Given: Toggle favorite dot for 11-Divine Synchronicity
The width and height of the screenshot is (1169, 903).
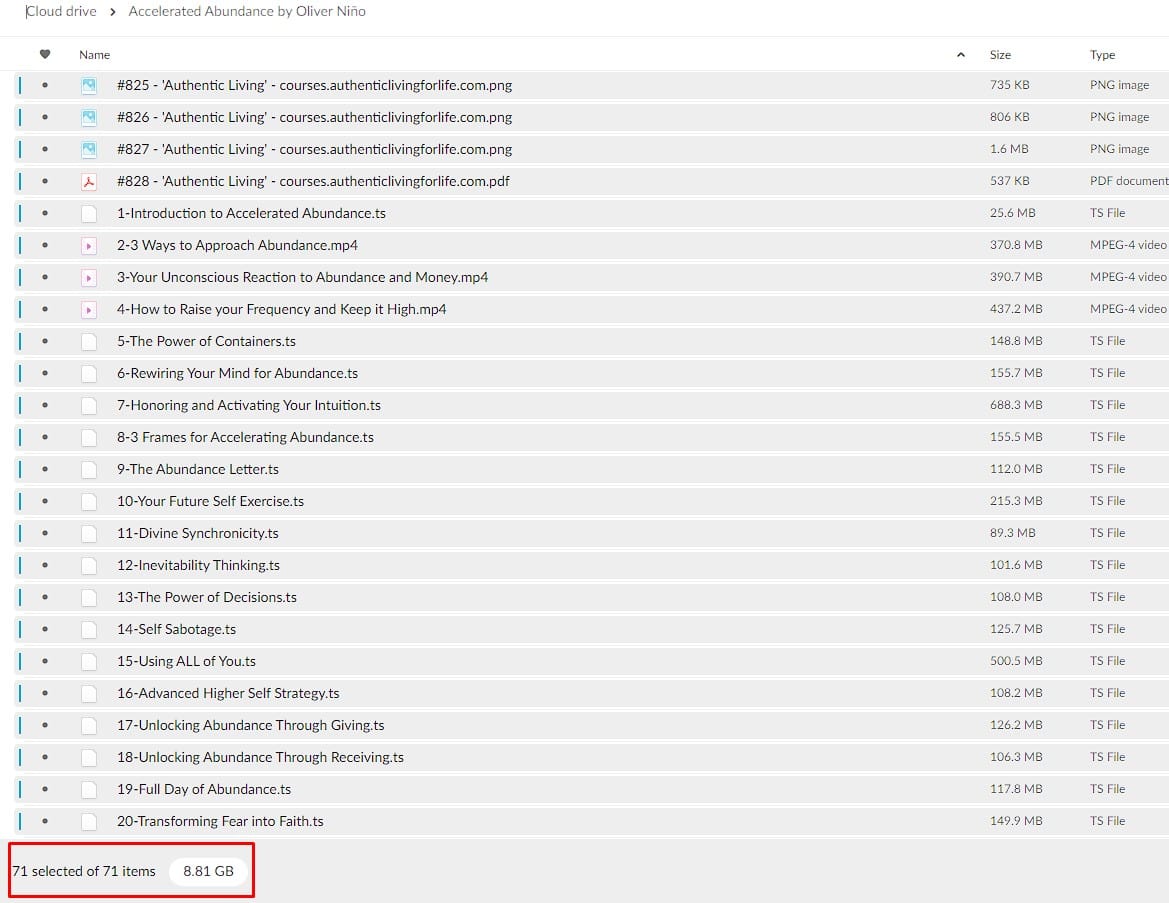Looking at the screenshot, I should point(44,533).
